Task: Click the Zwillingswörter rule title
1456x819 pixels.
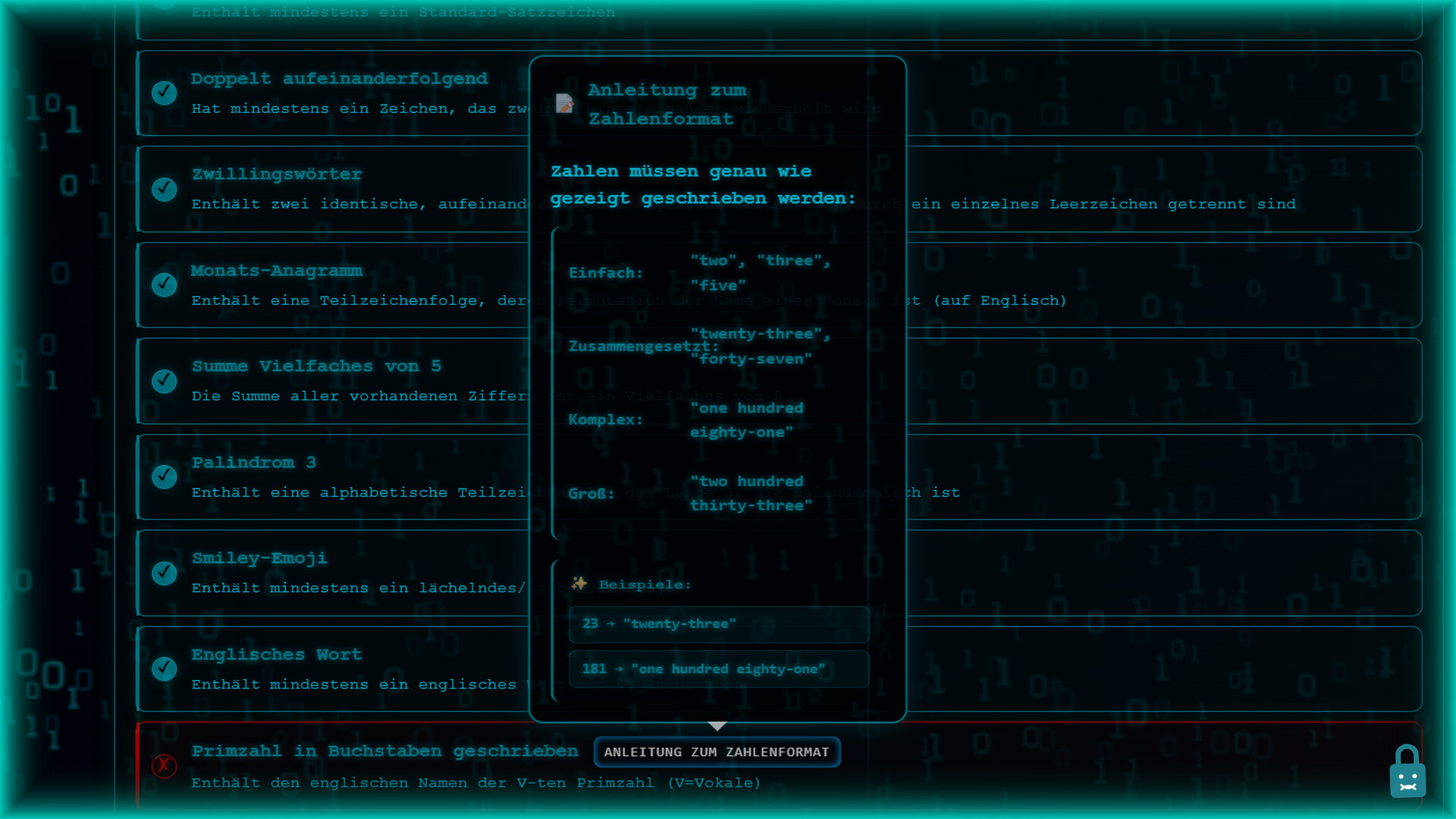Action: 277,174
